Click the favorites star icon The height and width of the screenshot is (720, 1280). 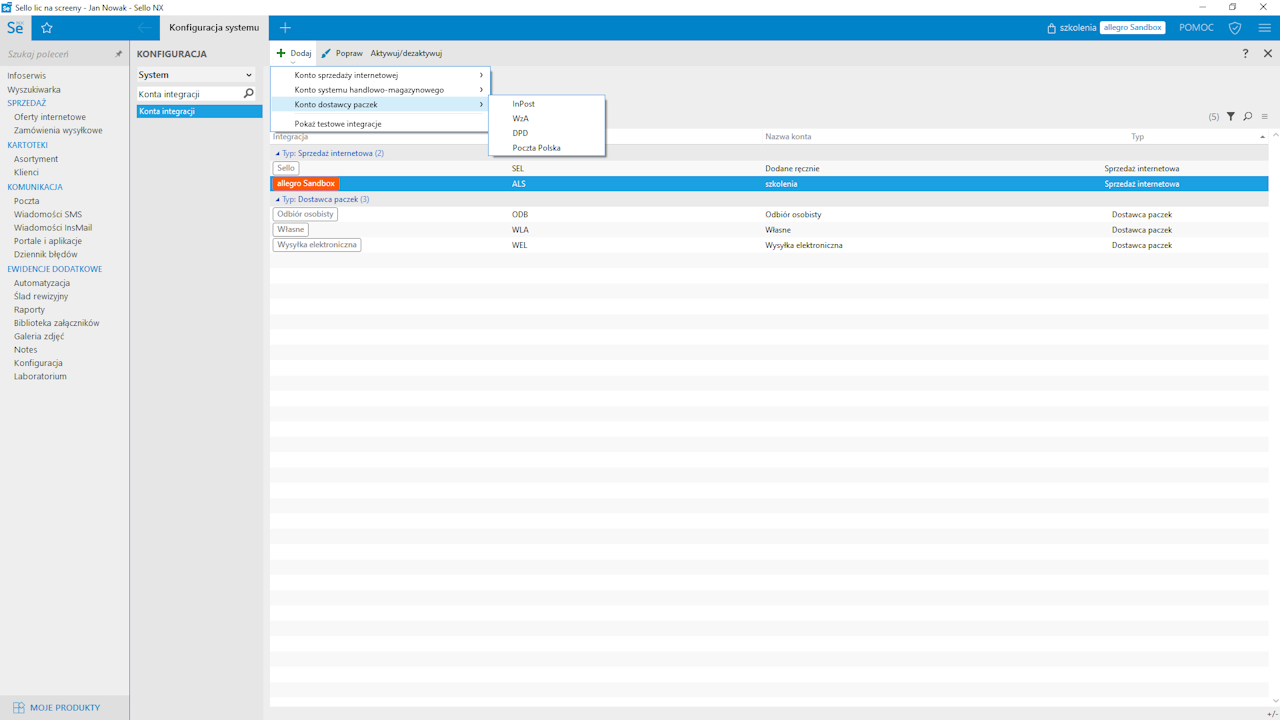(46, 28)
